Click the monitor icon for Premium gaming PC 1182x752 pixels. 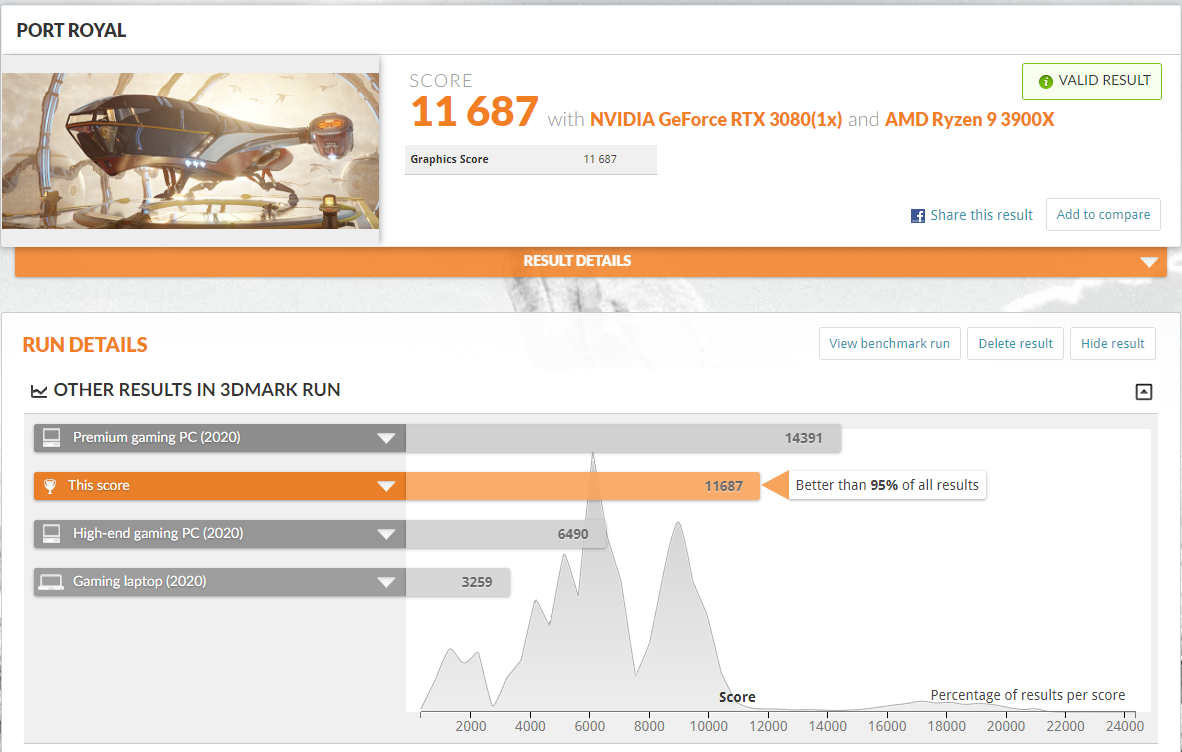(x=51, y=438)
